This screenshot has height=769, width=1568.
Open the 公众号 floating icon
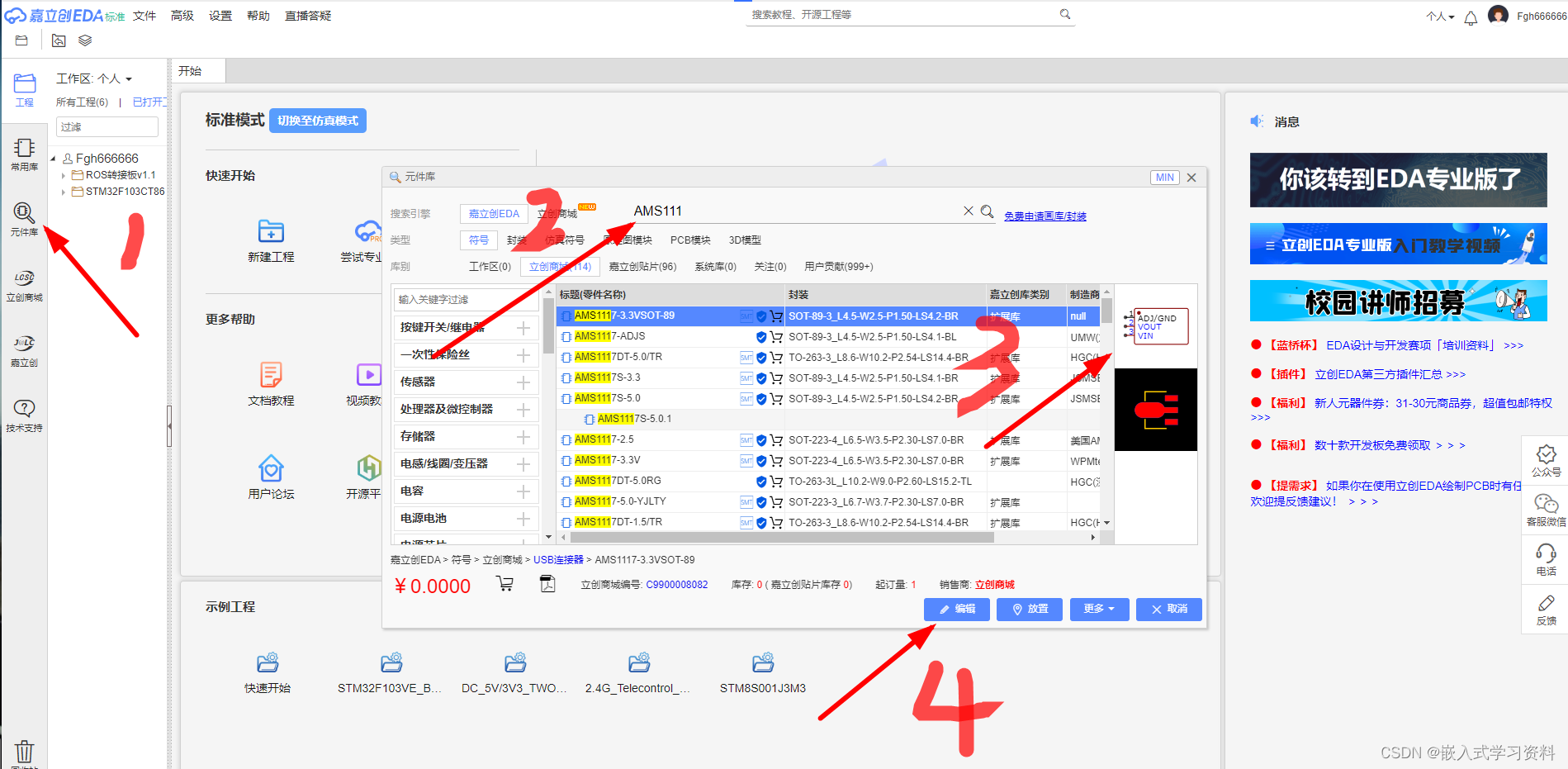click(x=1546, y=461)
